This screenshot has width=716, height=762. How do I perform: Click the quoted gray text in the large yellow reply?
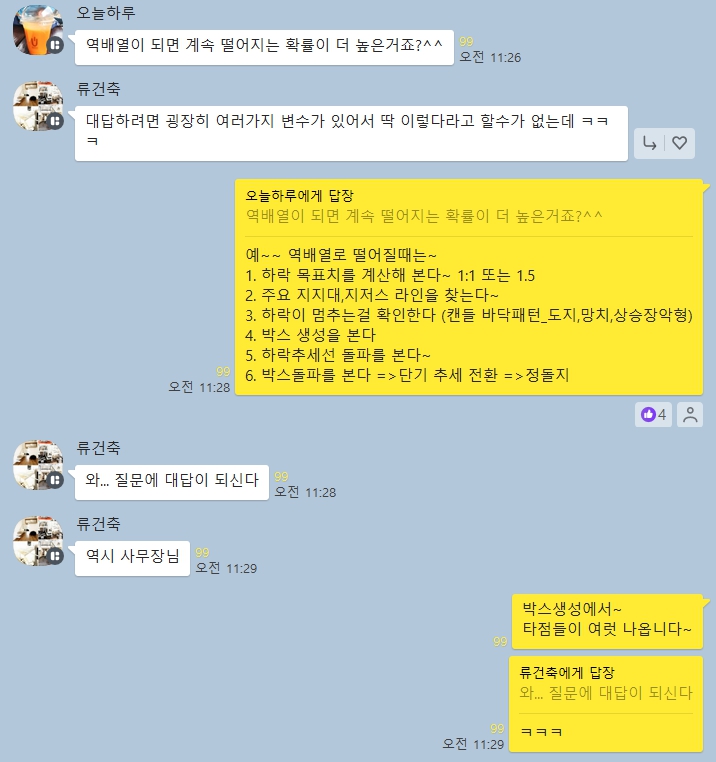pos(424,216)
